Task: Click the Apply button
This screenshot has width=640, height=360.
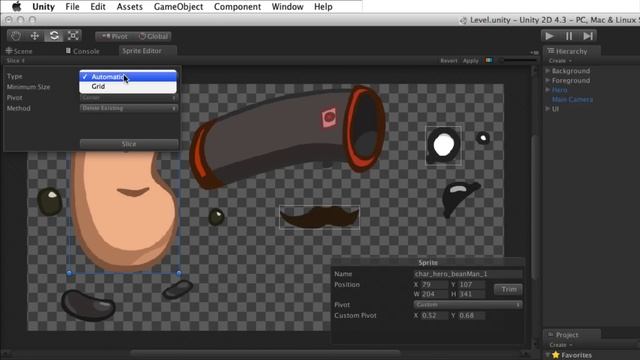Action: (x=471, y=61)
